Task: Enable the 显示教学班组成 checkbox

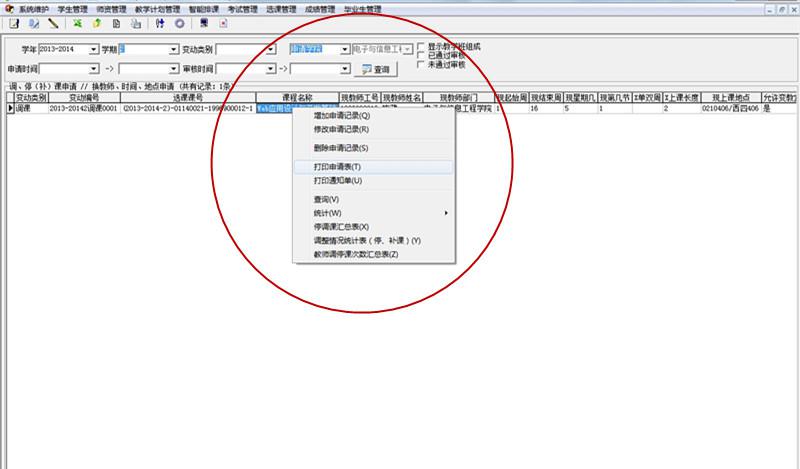Action: (x=421, y=46)
